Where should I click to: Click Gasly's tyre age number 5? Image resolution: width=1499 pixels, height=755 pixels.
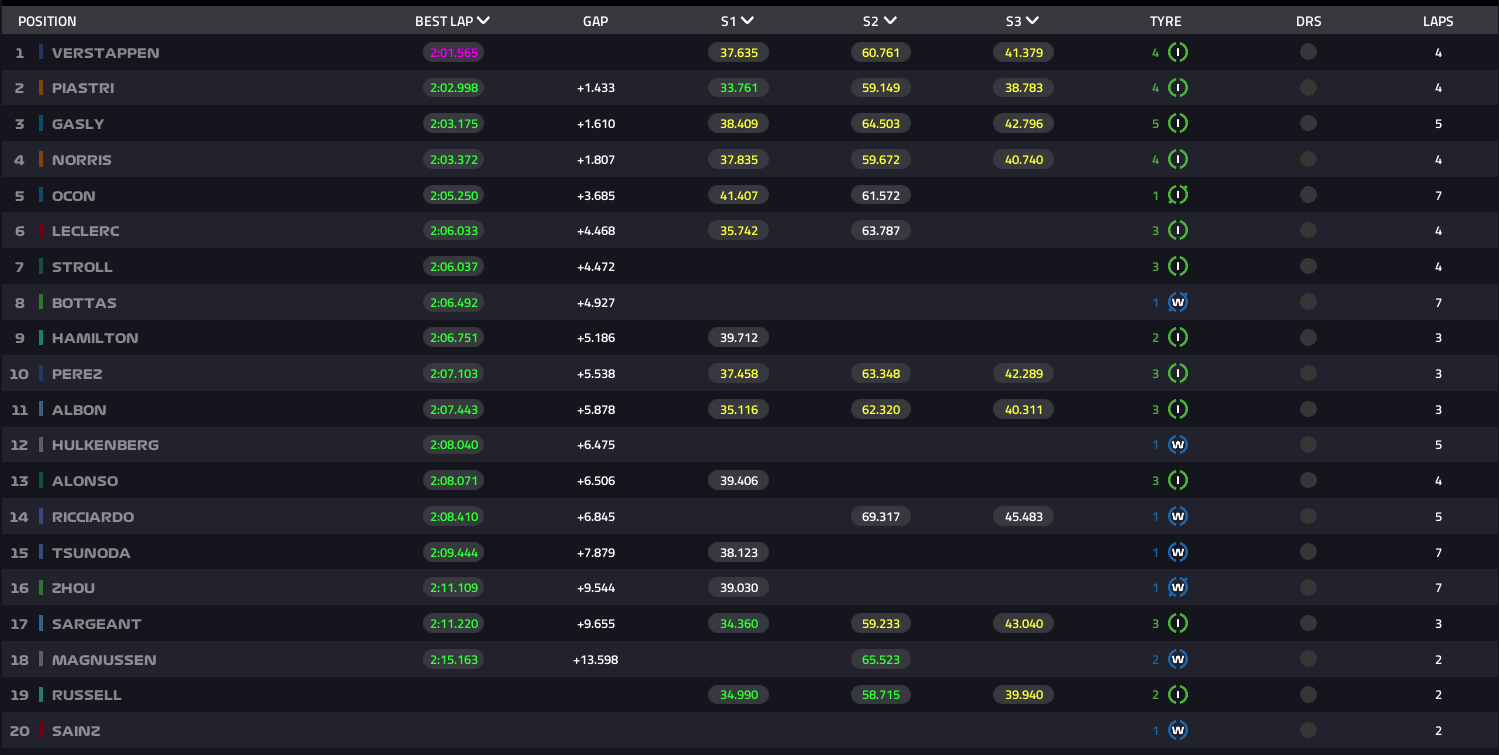[x=1155, y=124]
